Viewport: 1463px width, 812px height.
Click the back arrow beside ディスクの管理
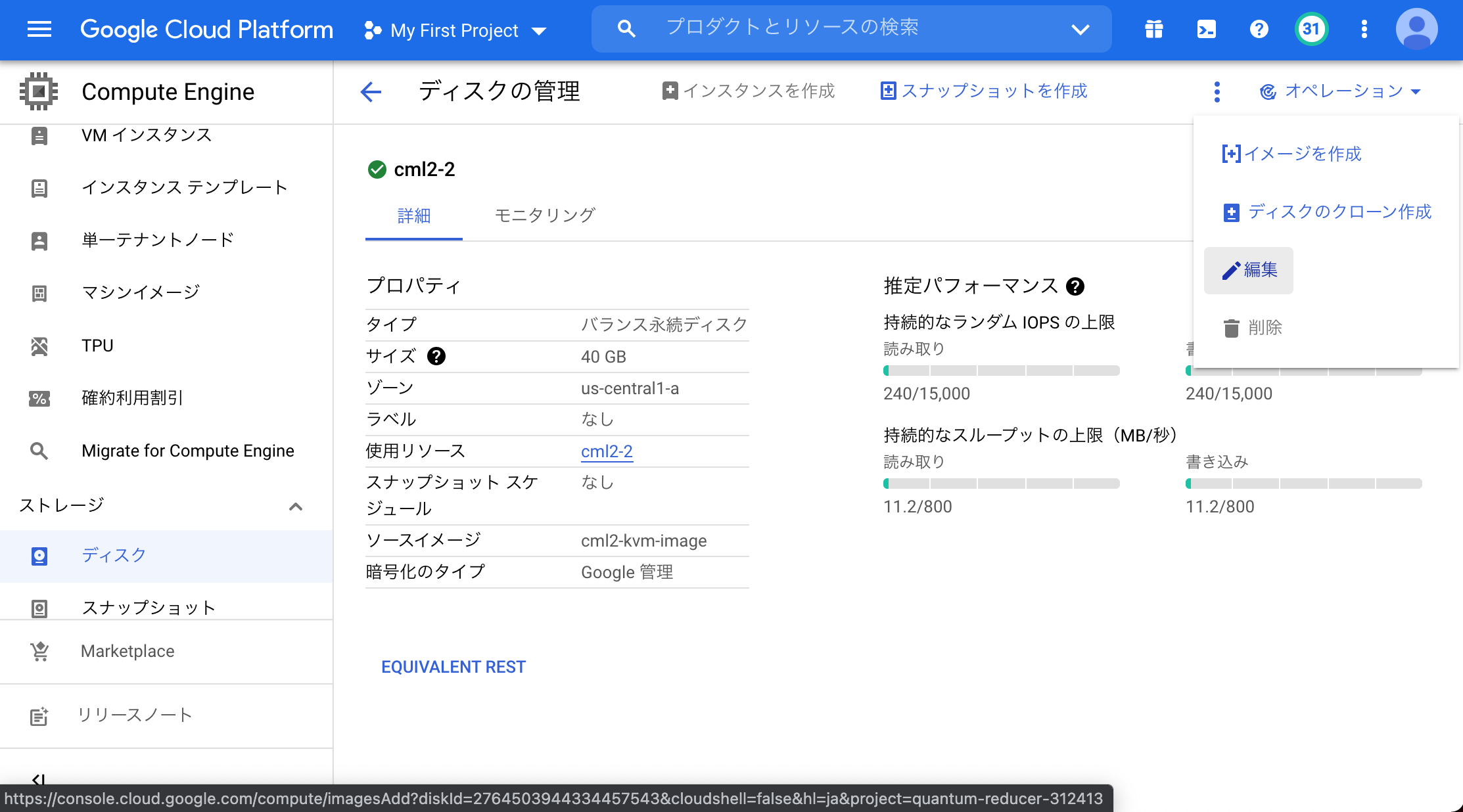click(x=371, y=91)
